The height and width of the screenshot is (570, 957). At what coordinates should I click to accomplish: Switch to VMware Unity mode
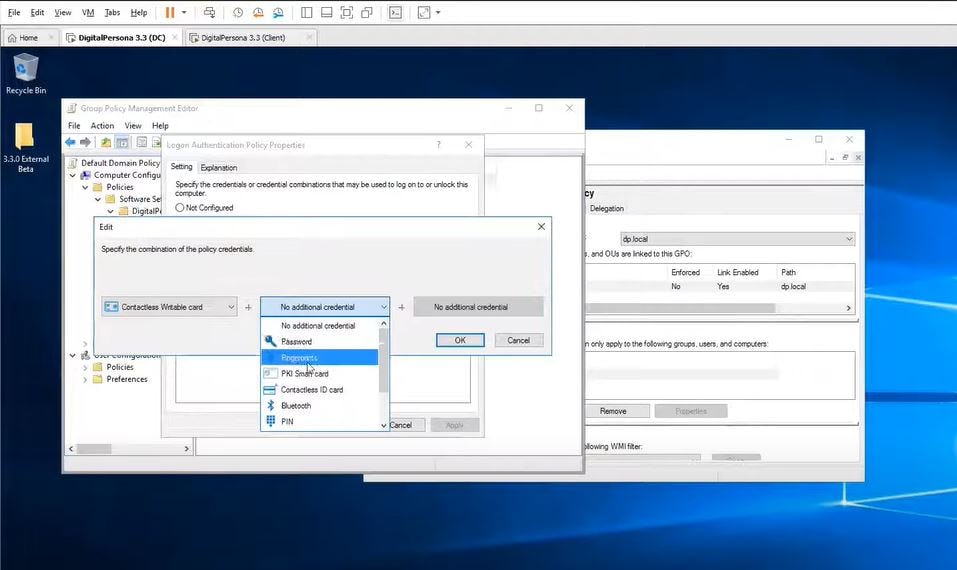pyautogui.click(x=367, y=12)
